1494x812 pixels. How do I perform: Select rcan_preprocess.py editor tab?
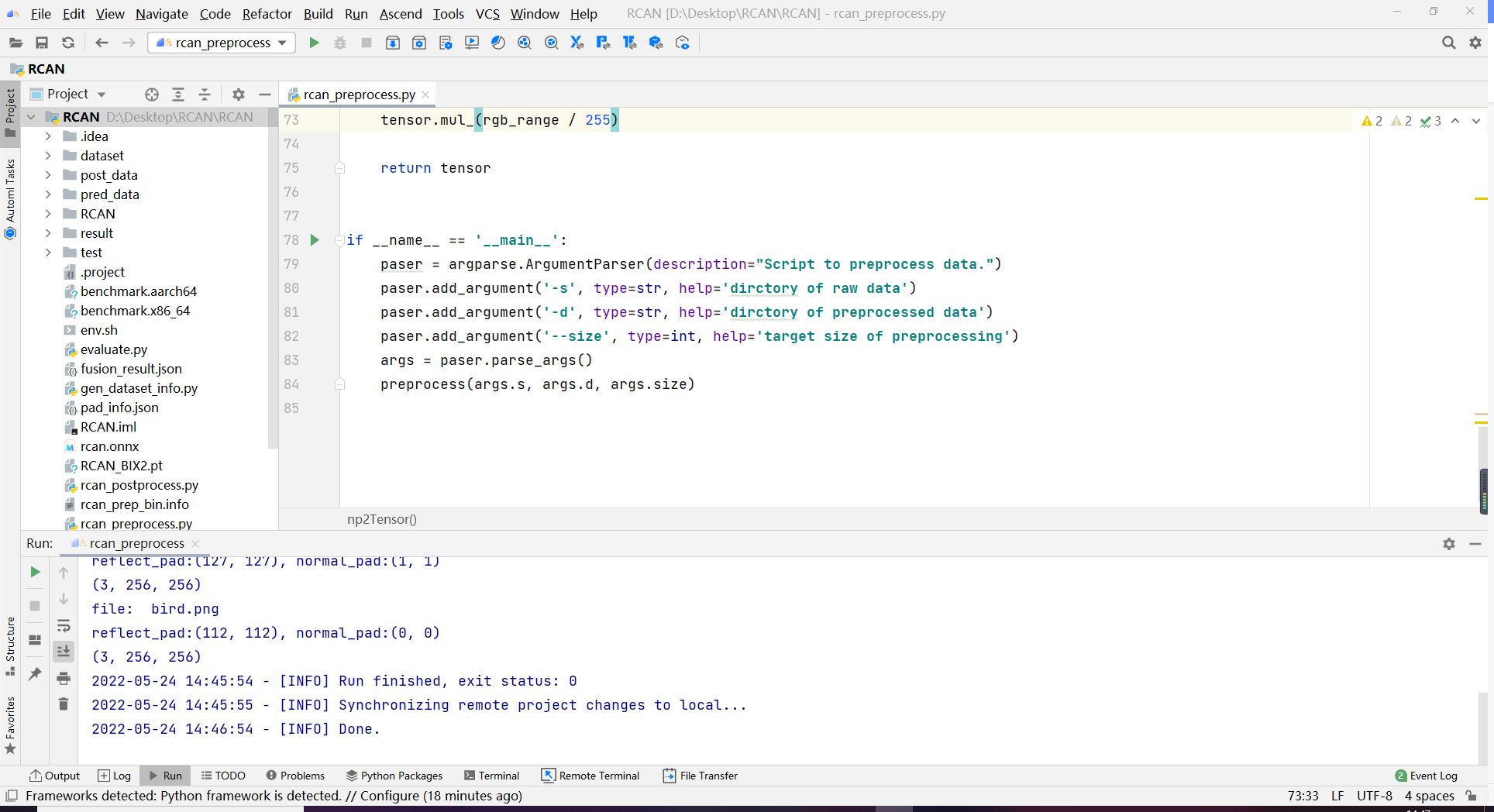click(358, 95)
